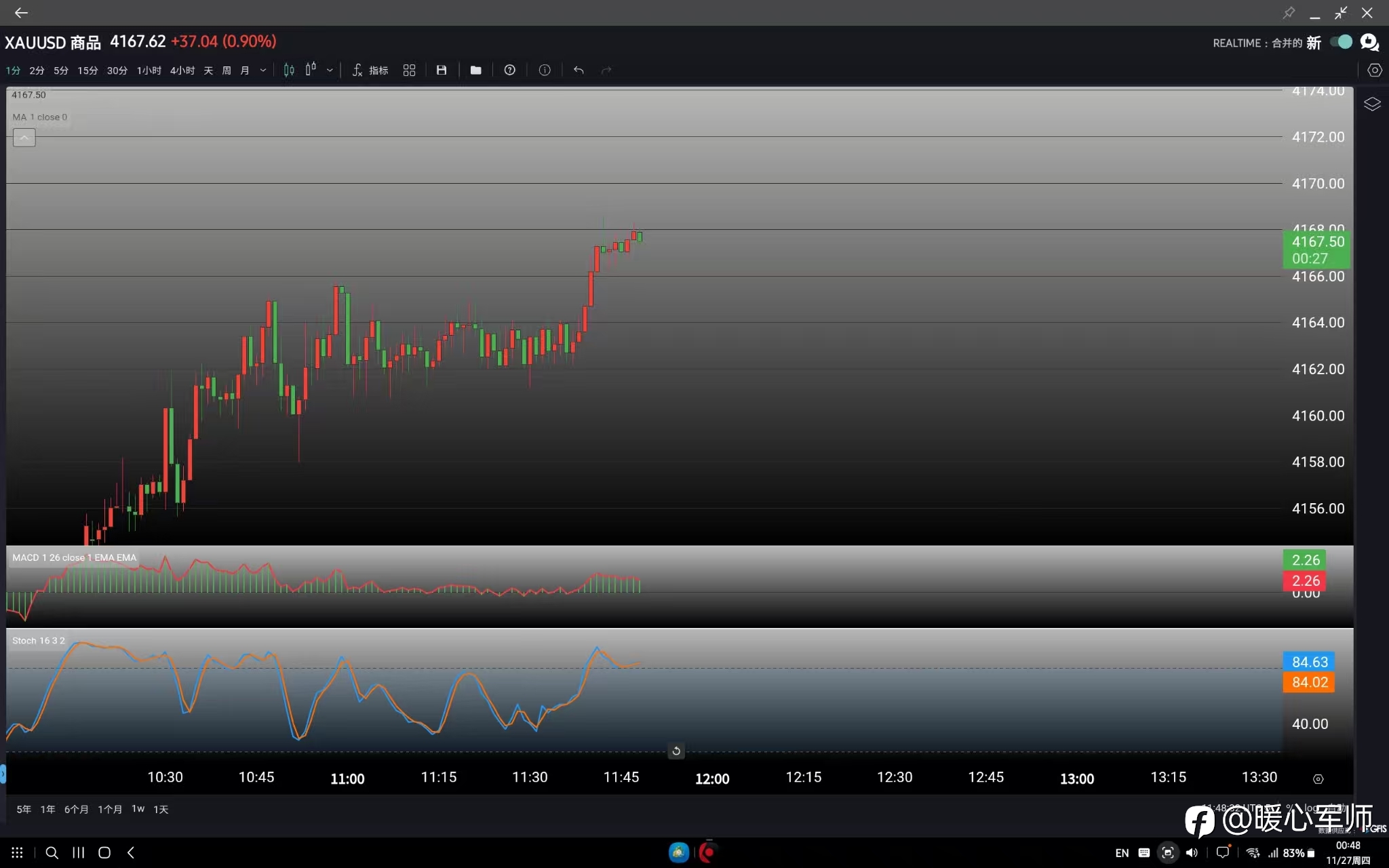
Task: Click the save chart layout icon
Action: [442, 70]
